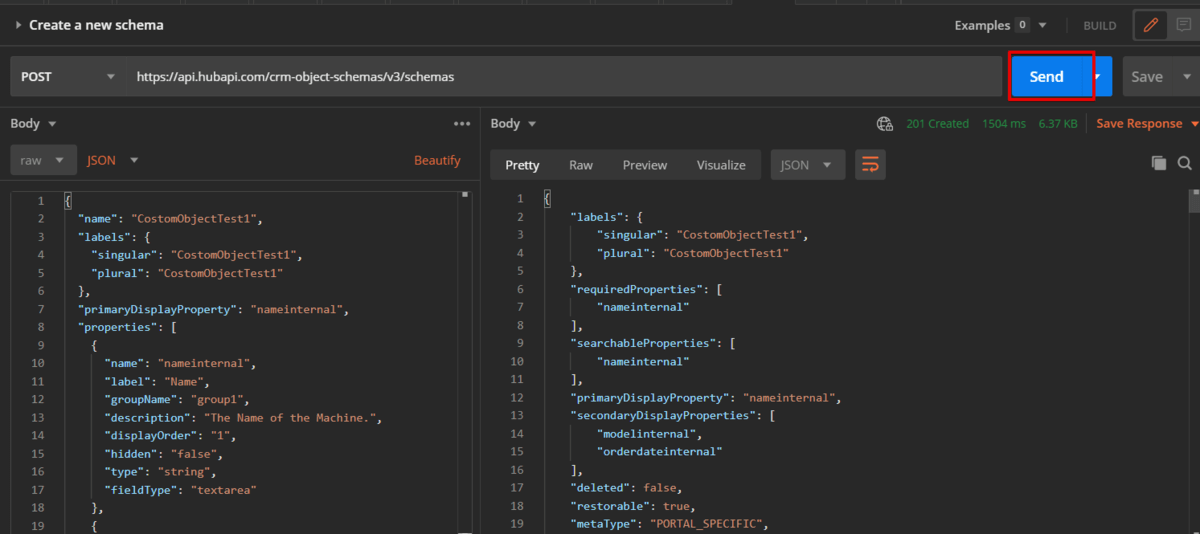
Task: Open the three-dot request body options
Action: [x=461, y=124]
